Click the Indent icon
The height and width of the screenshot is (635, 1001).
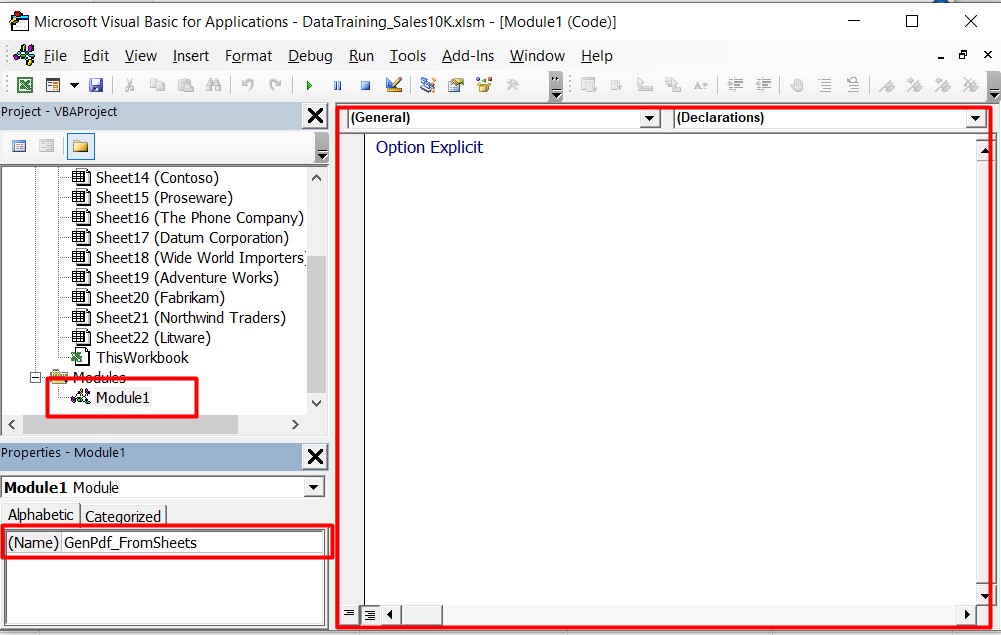(x=735, y=85)
